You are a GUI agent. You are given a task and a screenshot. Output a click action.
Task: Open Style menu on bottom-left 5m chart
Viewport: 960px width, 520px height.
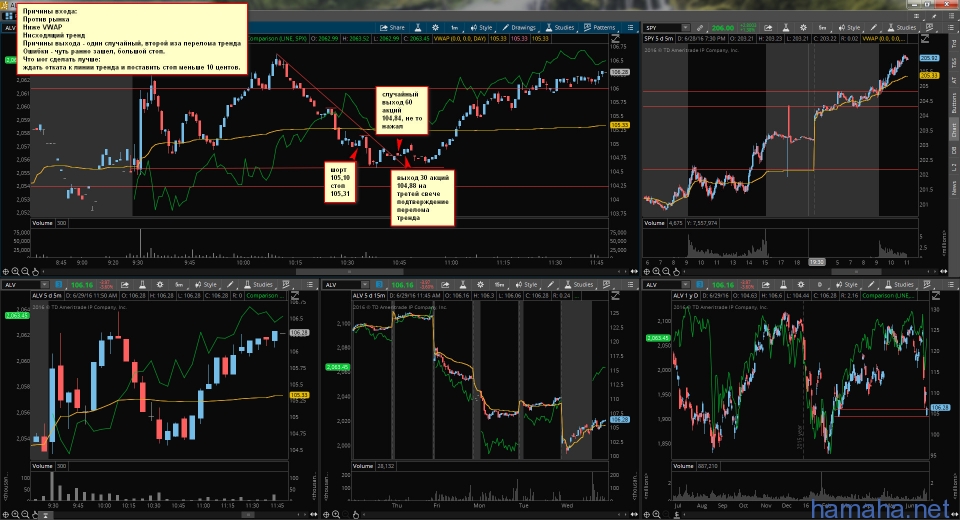[x=206, y=285]
